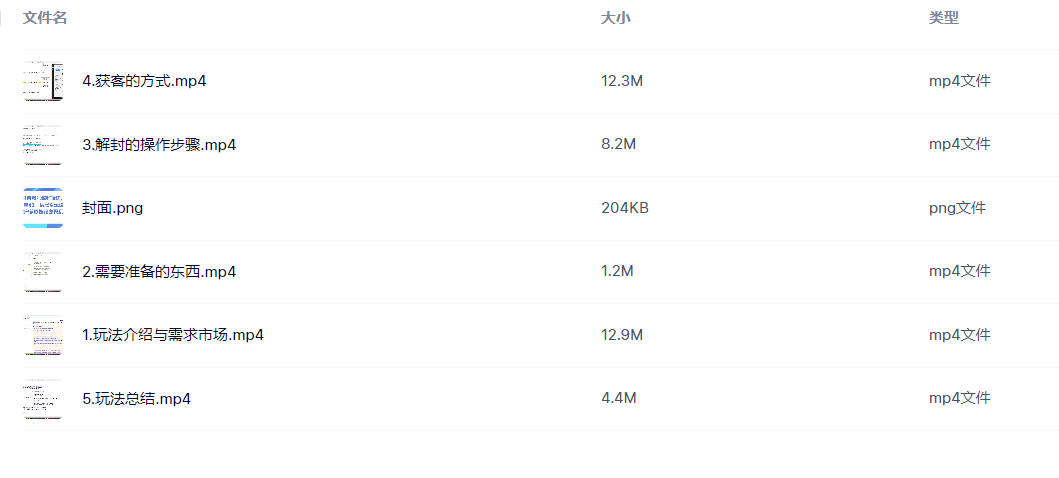
Task: Open the file named 2.需要准备的东西.mp4
Action: [159, 272]
